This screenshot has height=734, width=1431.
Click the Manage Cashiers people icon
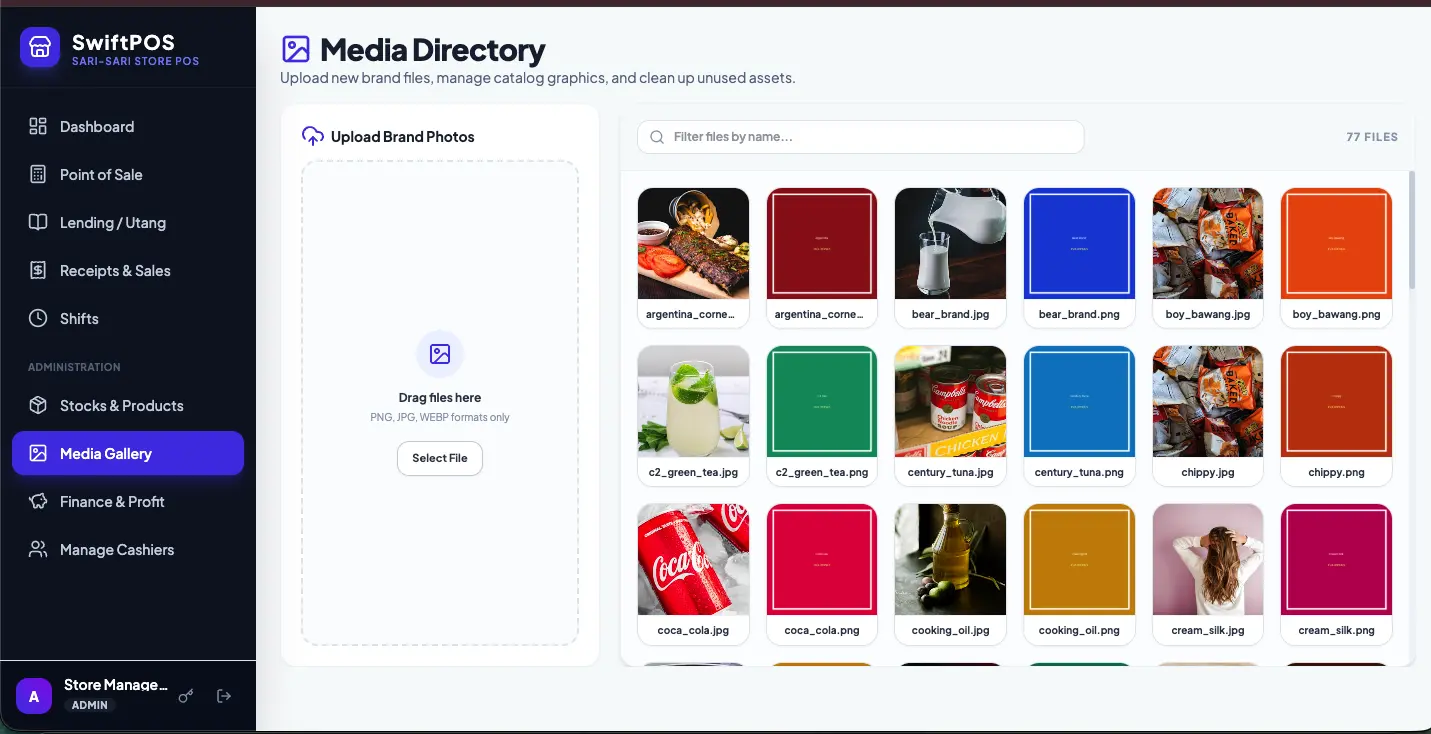[38, 549]
